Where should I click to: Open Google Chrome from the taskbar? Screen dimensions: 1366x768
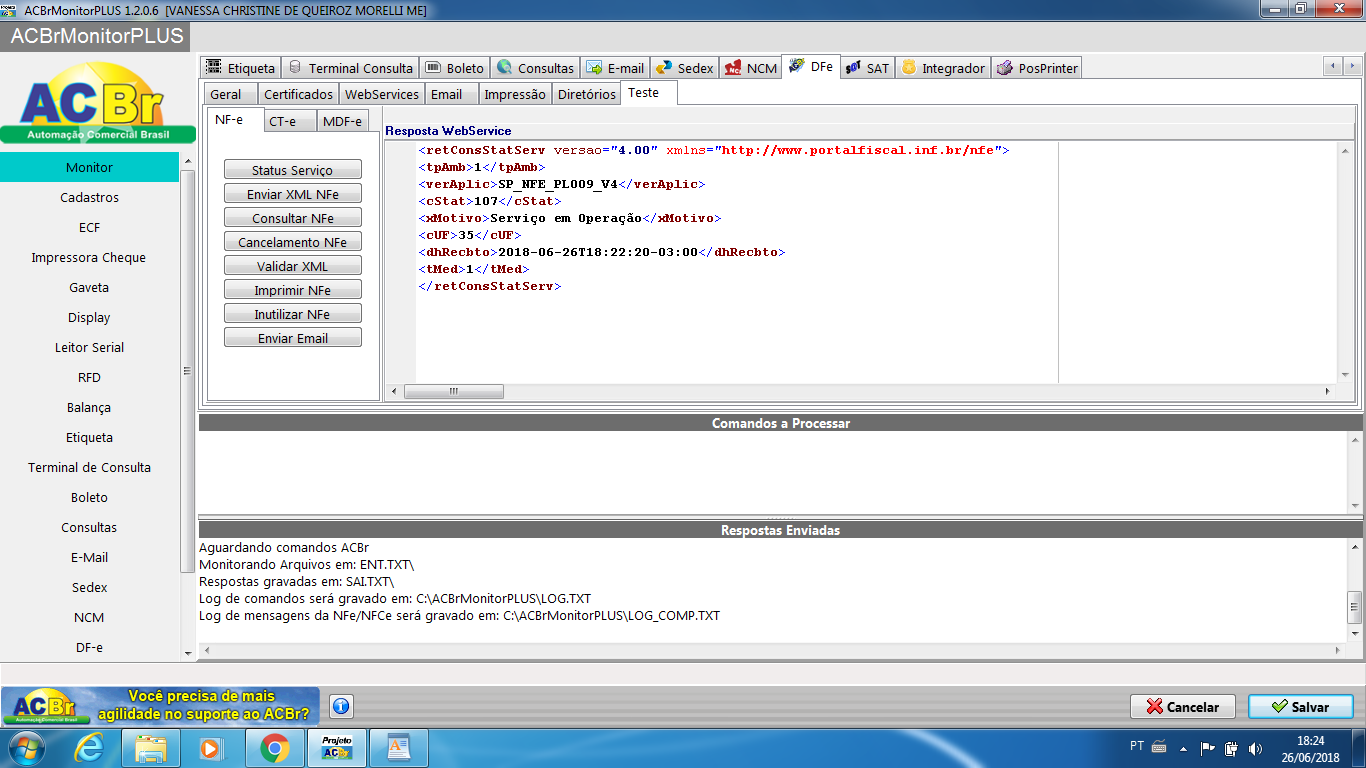pos(275,748)
